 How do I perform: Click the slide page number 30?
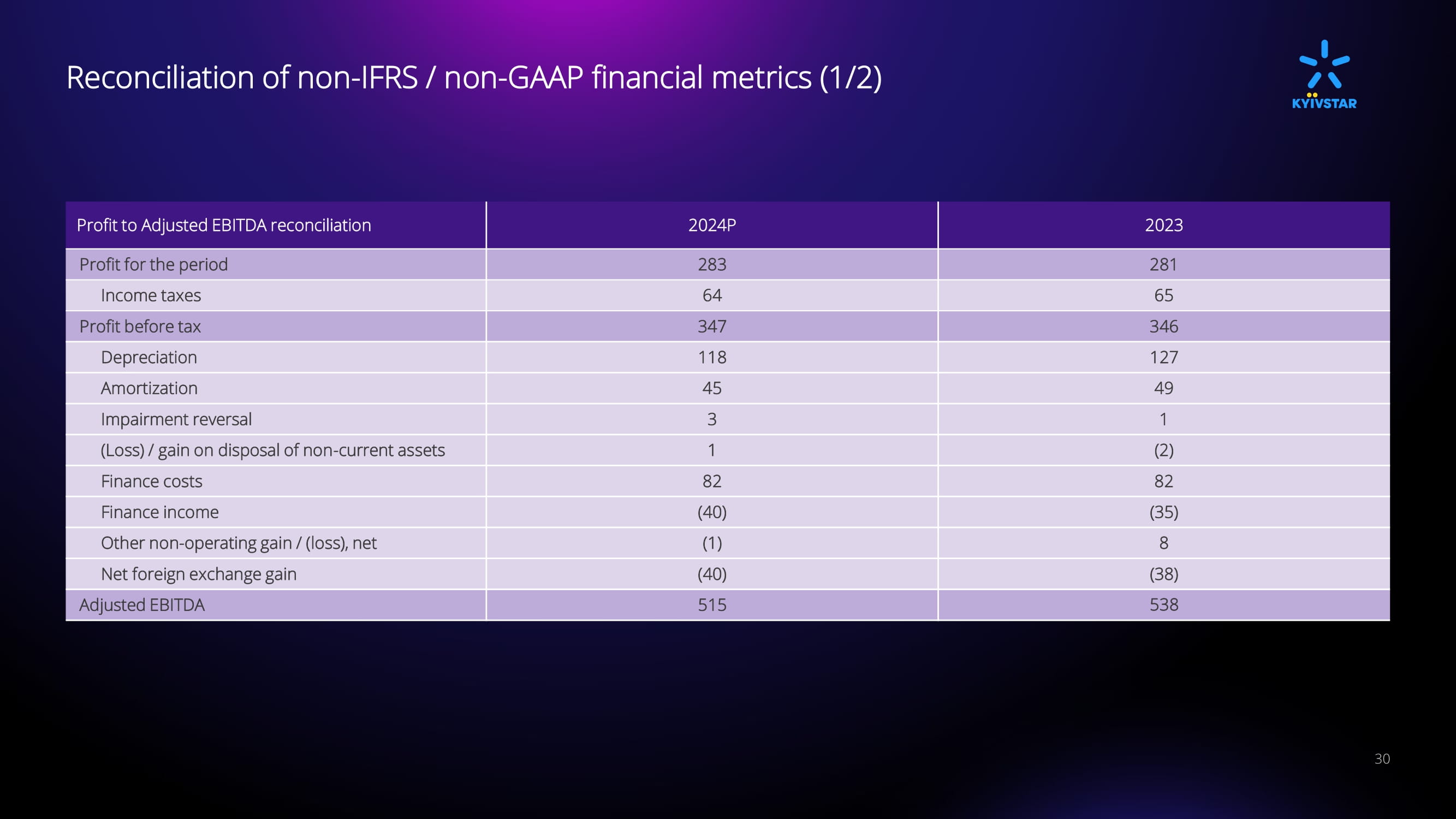1381,758
